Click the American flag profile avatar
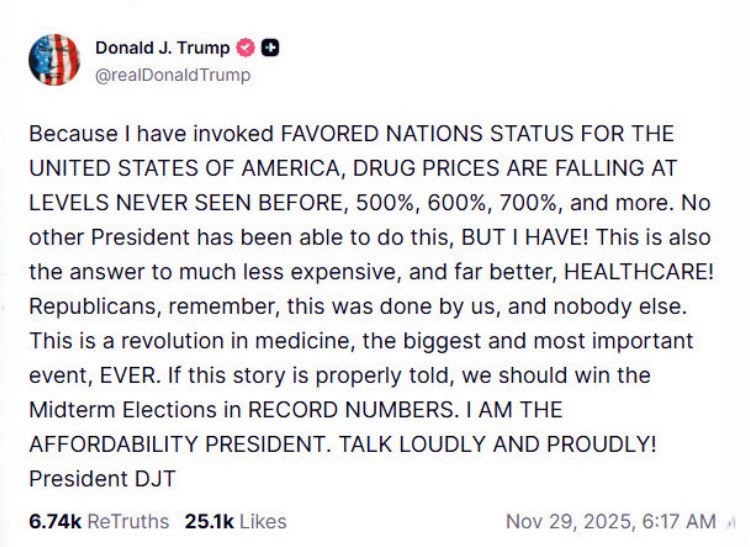Viewport: 750px width, 547px height. point(54,60)
